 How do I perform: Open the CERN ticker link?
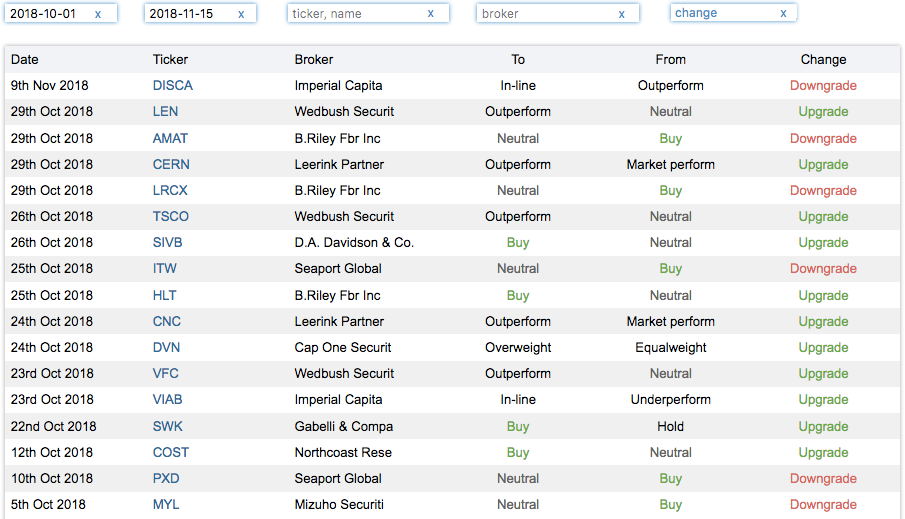point(171,165)
